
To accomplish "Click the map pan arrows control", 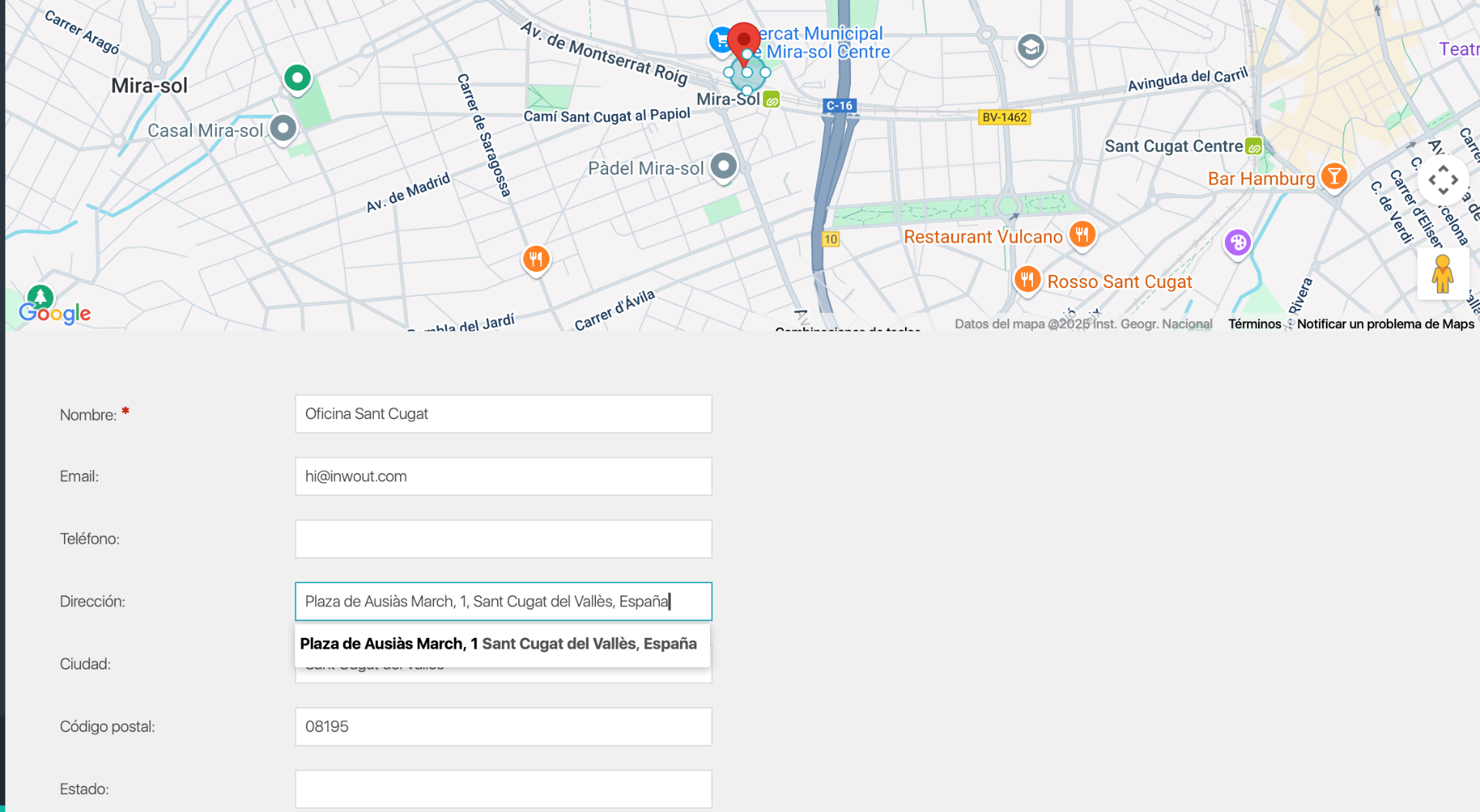I will point(1443,180).
